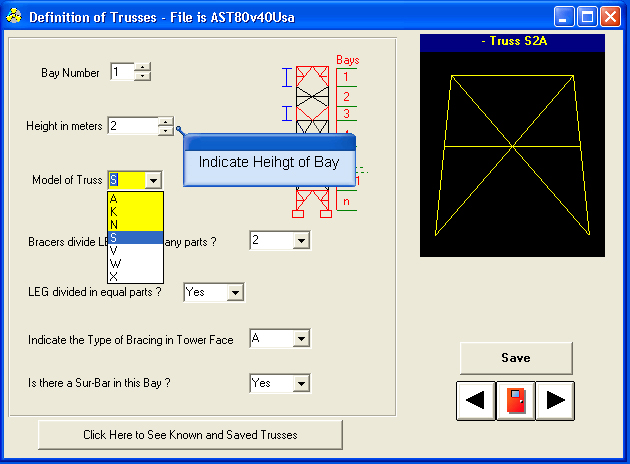Viewport: 630px width, 464px height.
Task: Collapse the Model of Truss dropdown arrow
Action: pyautogui.click(x=152, y=180)
